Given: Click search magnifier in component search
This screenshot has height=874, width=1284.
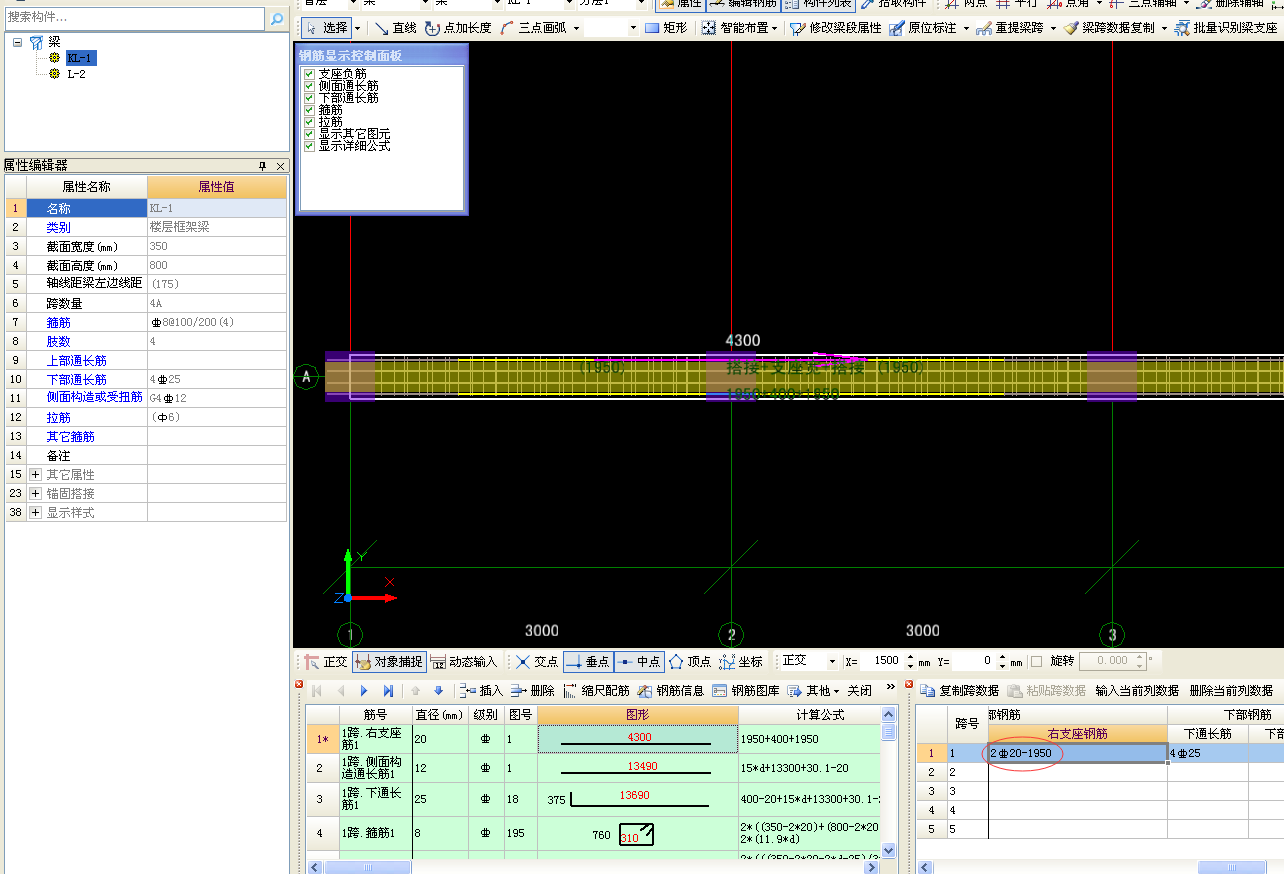Looking at the screenshot, I should (276, 18).
